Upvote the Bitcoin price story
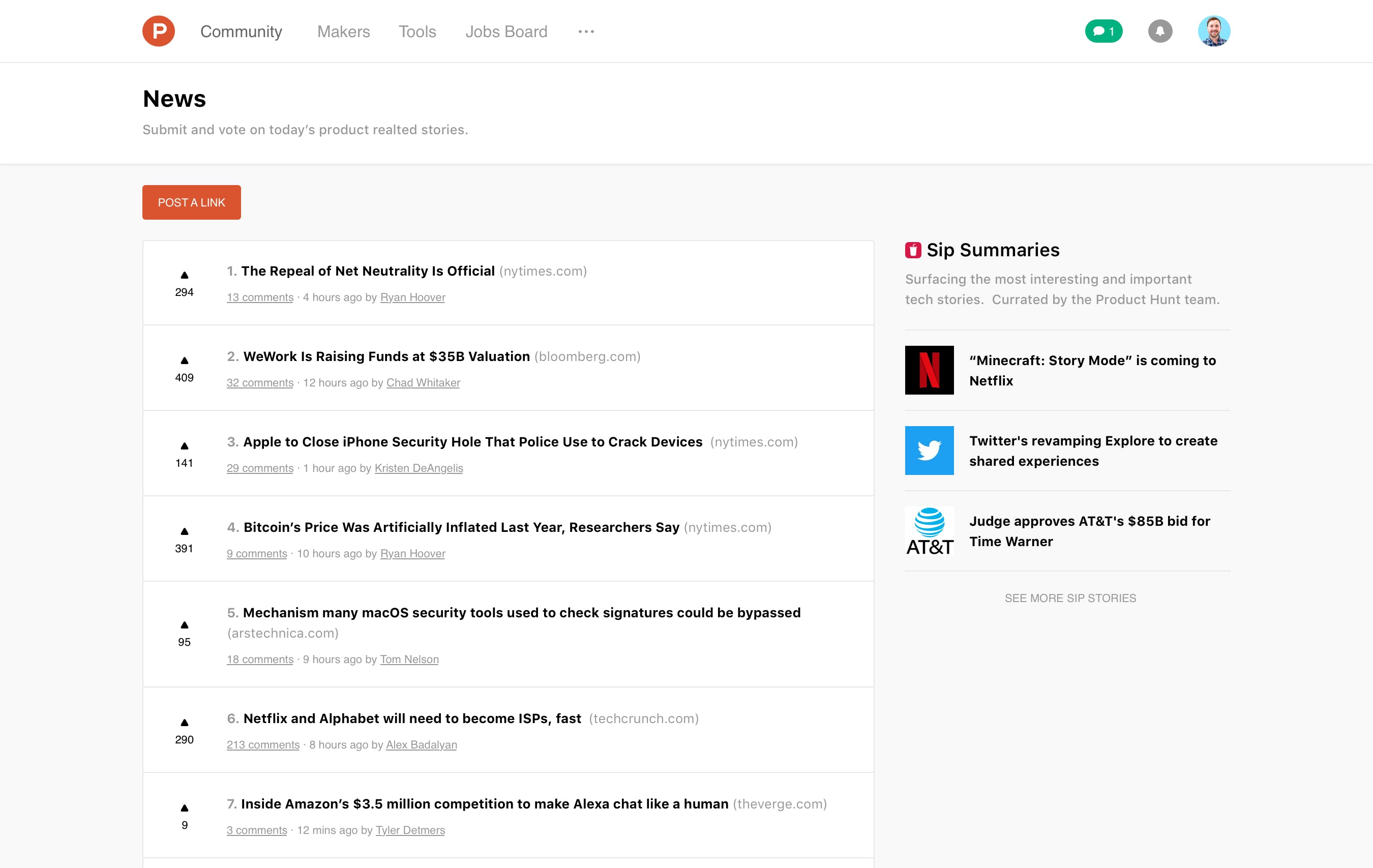 click(184, 531)
